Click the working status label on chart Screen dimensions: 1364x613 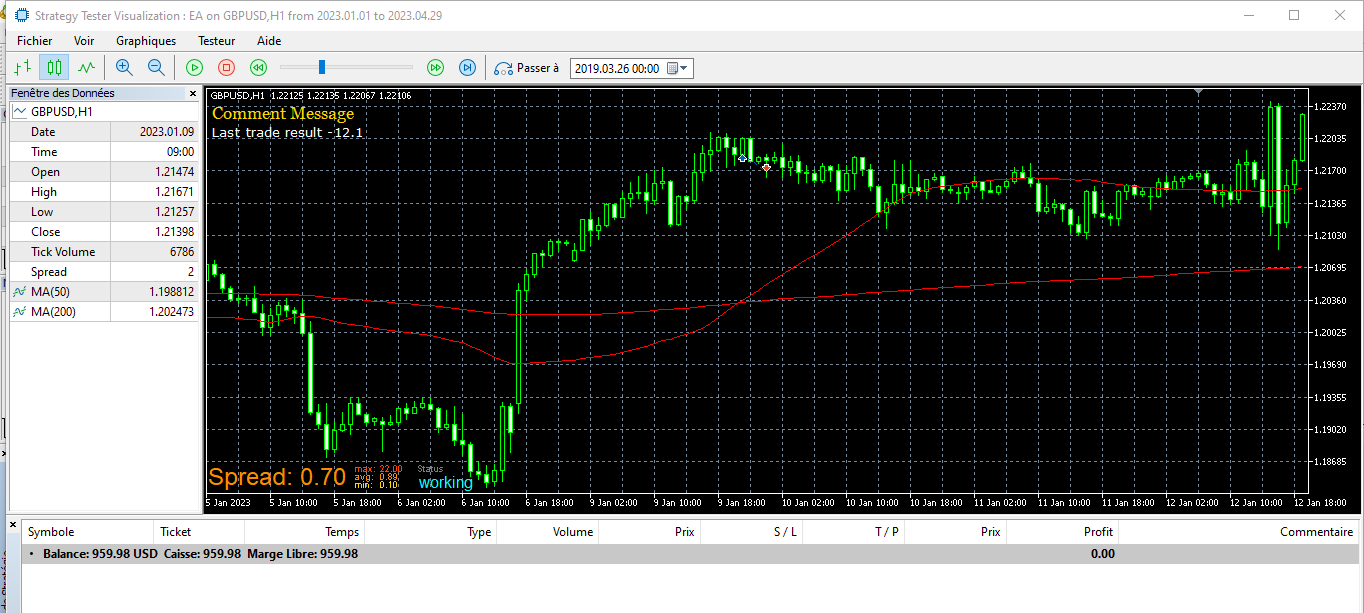point(446,483)
